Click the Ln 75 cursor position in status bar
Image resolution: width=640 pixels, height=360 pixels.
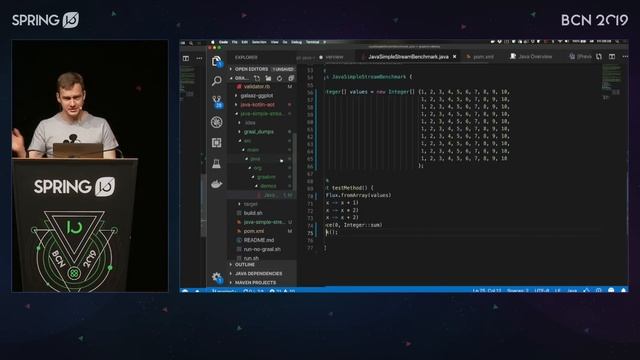click(487, 291)
